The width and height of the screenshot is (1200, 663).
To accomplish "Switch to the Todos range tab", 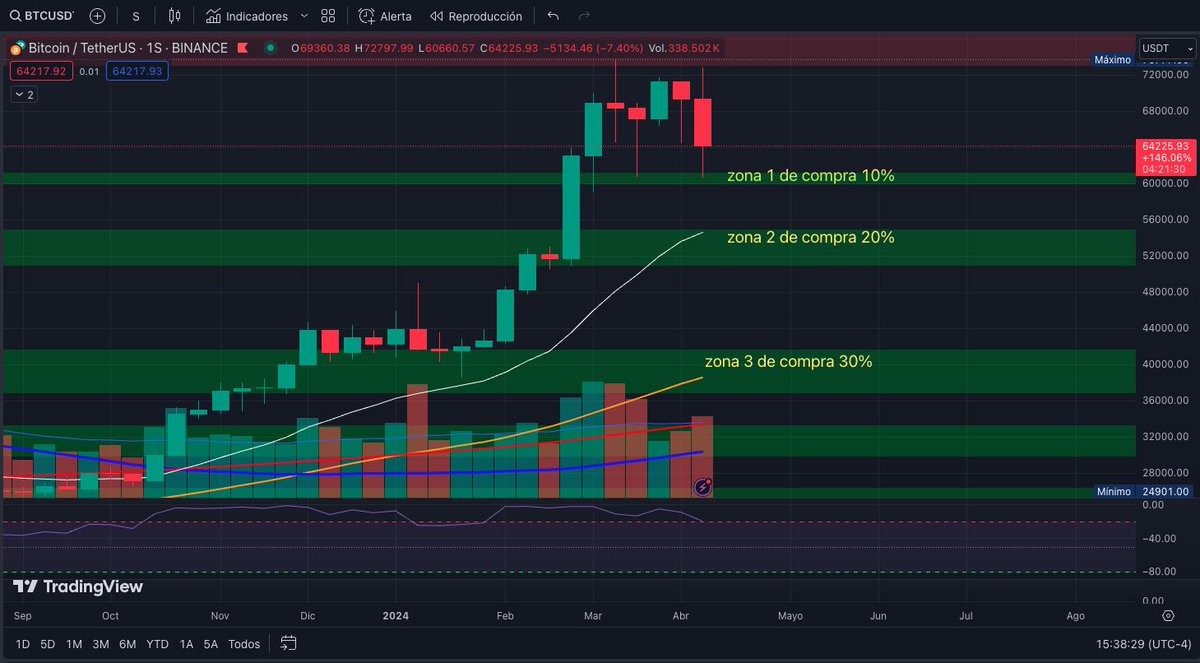I will [x=244, y=645].
